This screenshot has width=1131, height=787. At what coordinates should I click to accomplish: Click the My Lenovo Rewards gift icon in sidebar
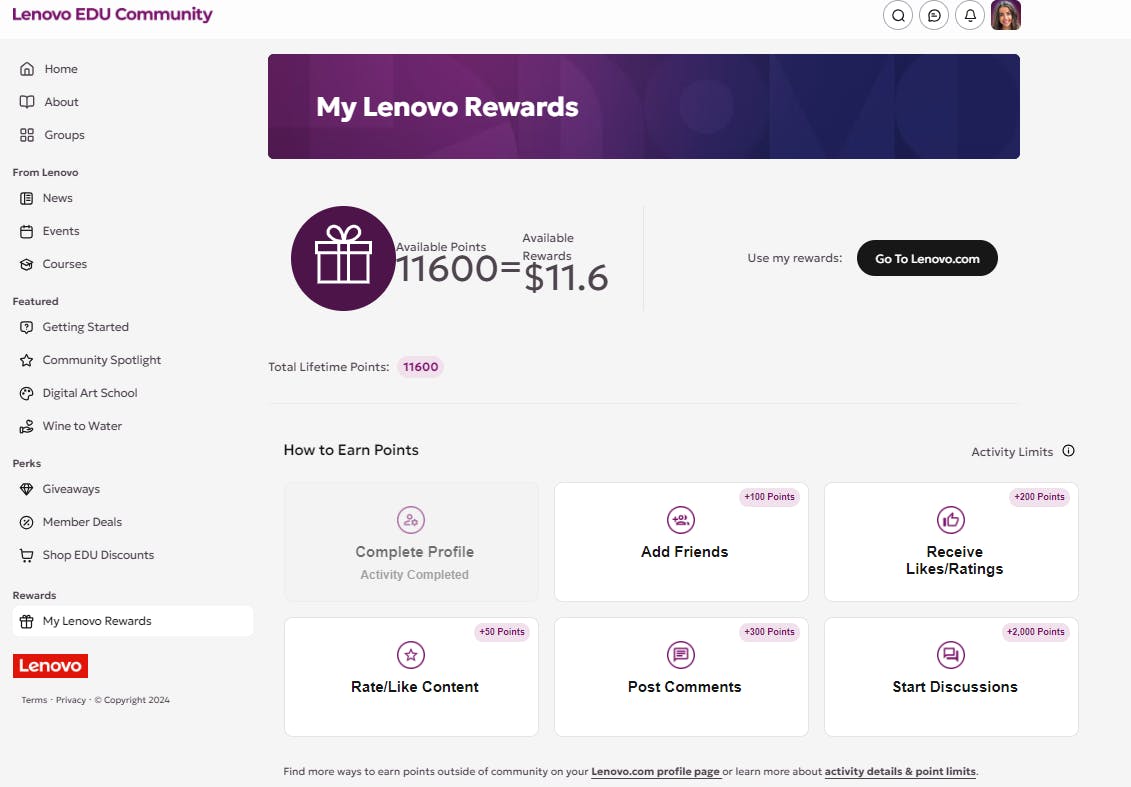tap(27, 621)
